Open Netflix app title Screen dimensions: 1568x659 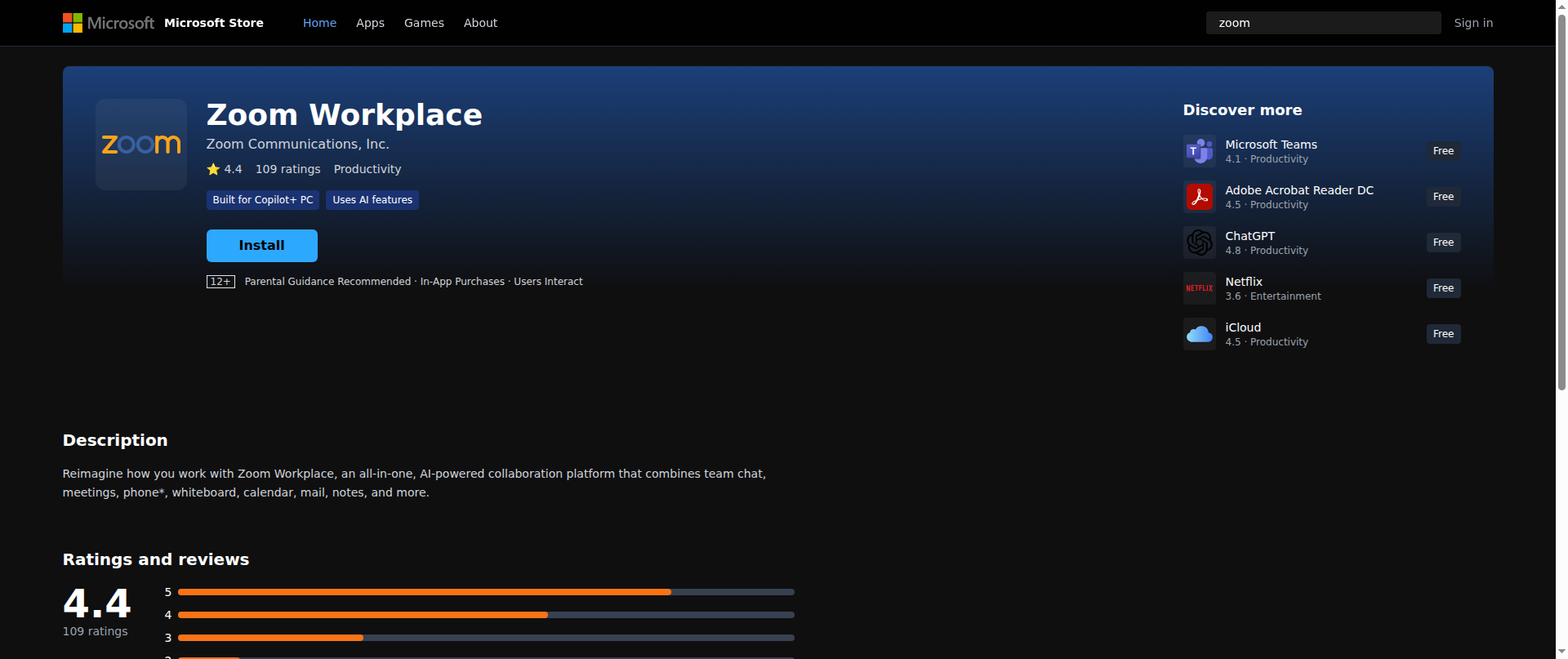[1244, 282]
